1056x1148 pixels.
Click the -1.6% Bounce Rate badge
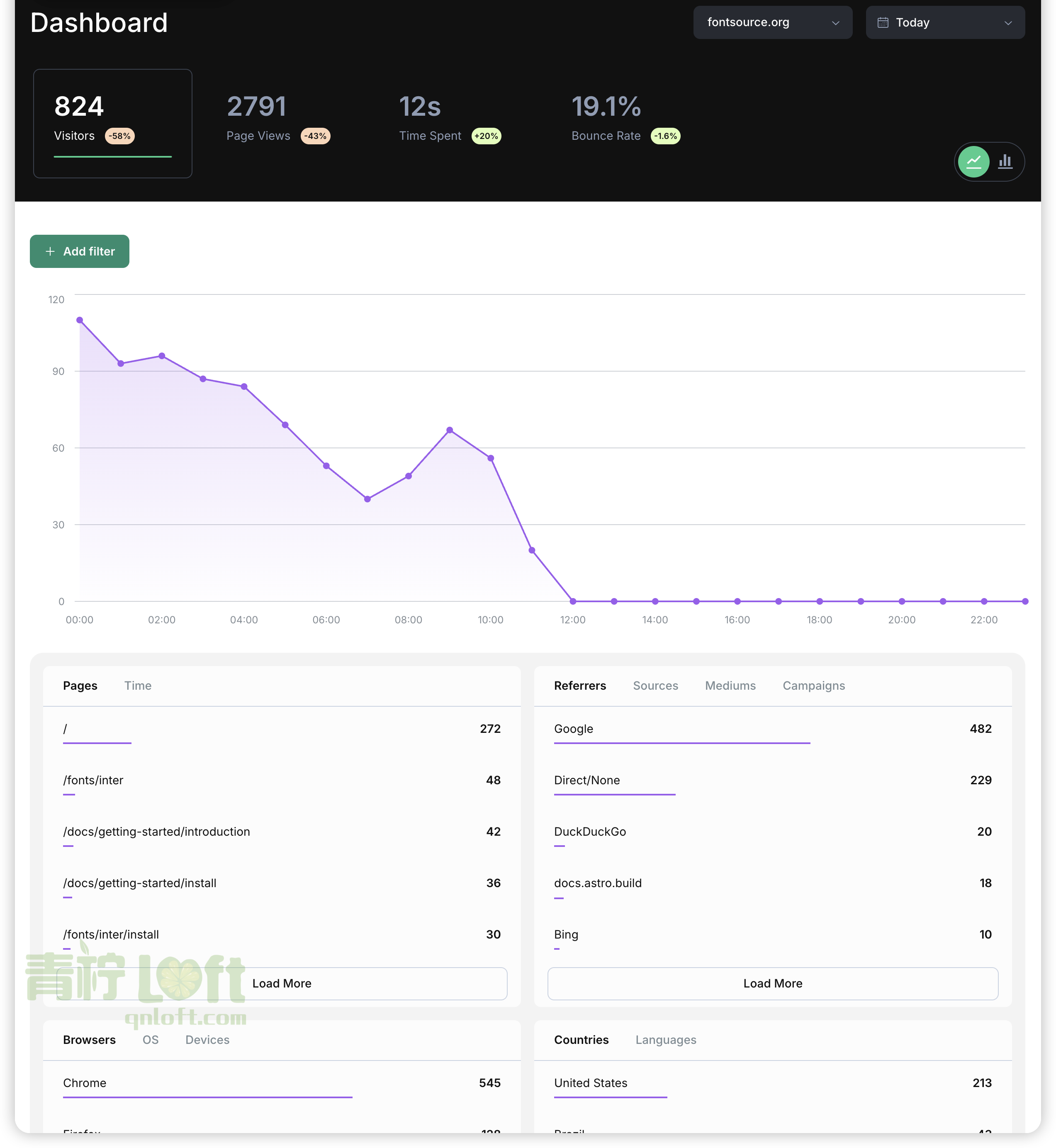[x=666, y=136]
